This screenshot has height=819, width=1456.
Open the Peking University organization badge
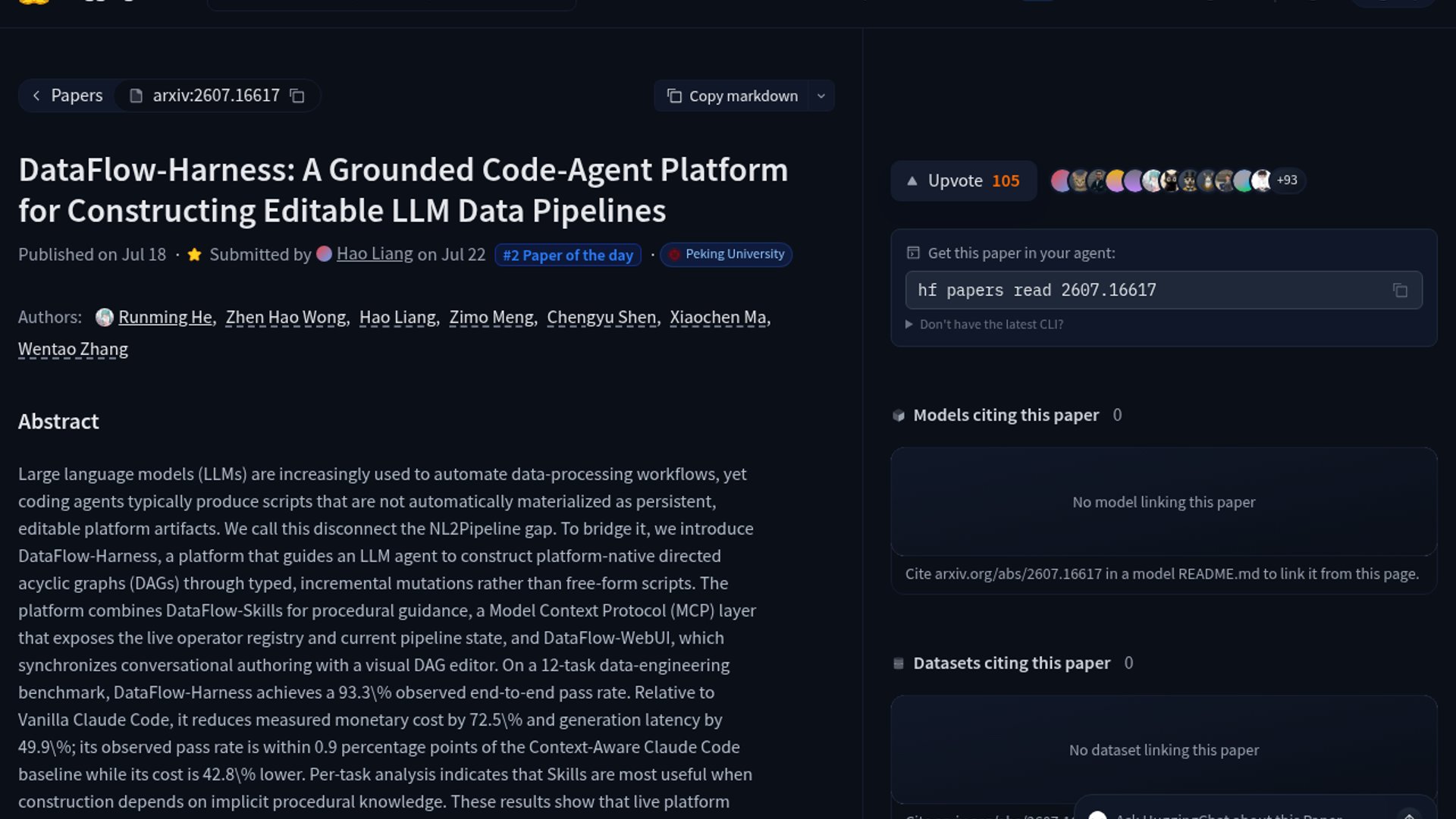pos(726,254)
